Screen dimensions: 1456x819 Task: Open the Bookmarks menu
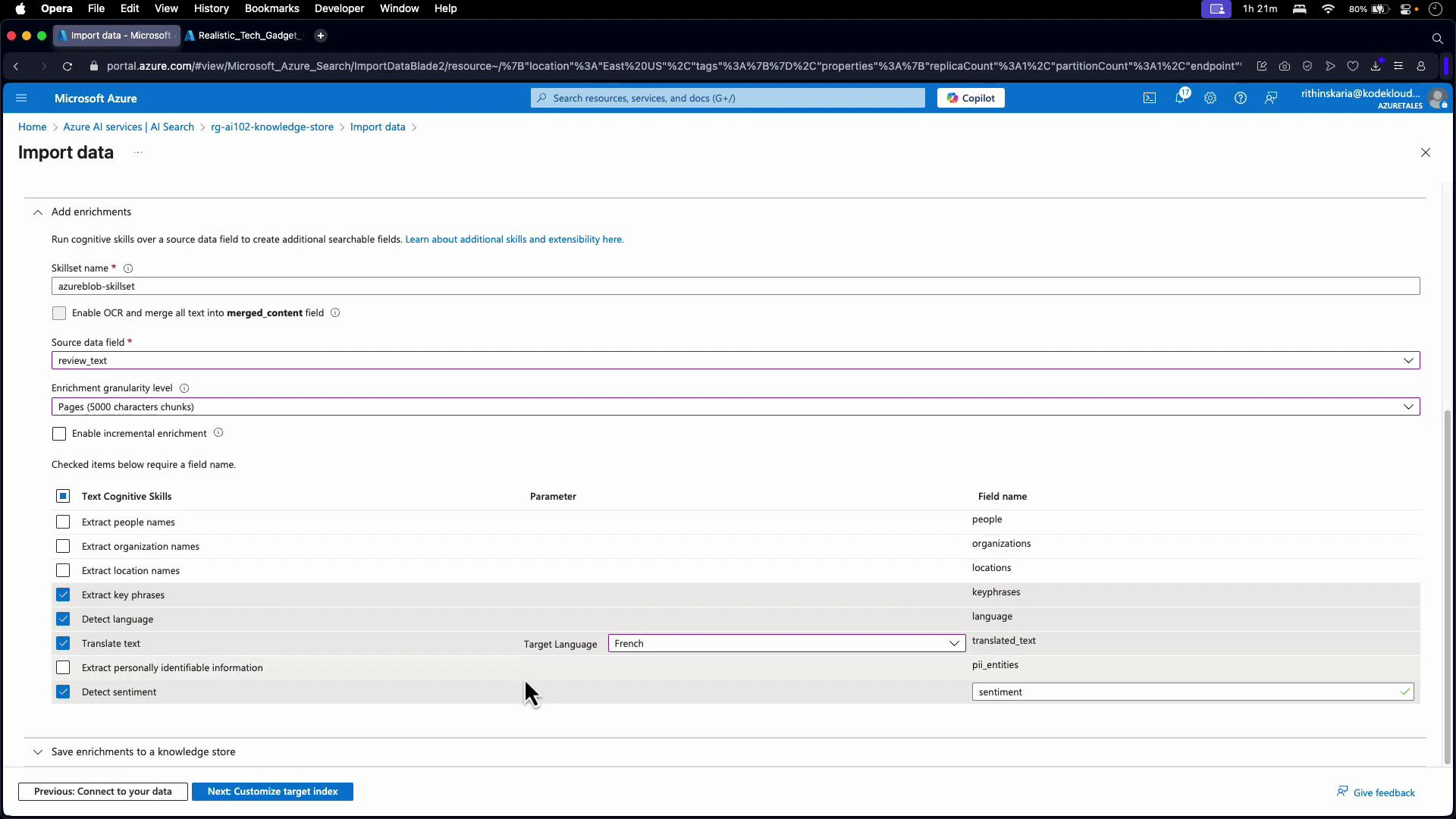[x=271, y=8]
